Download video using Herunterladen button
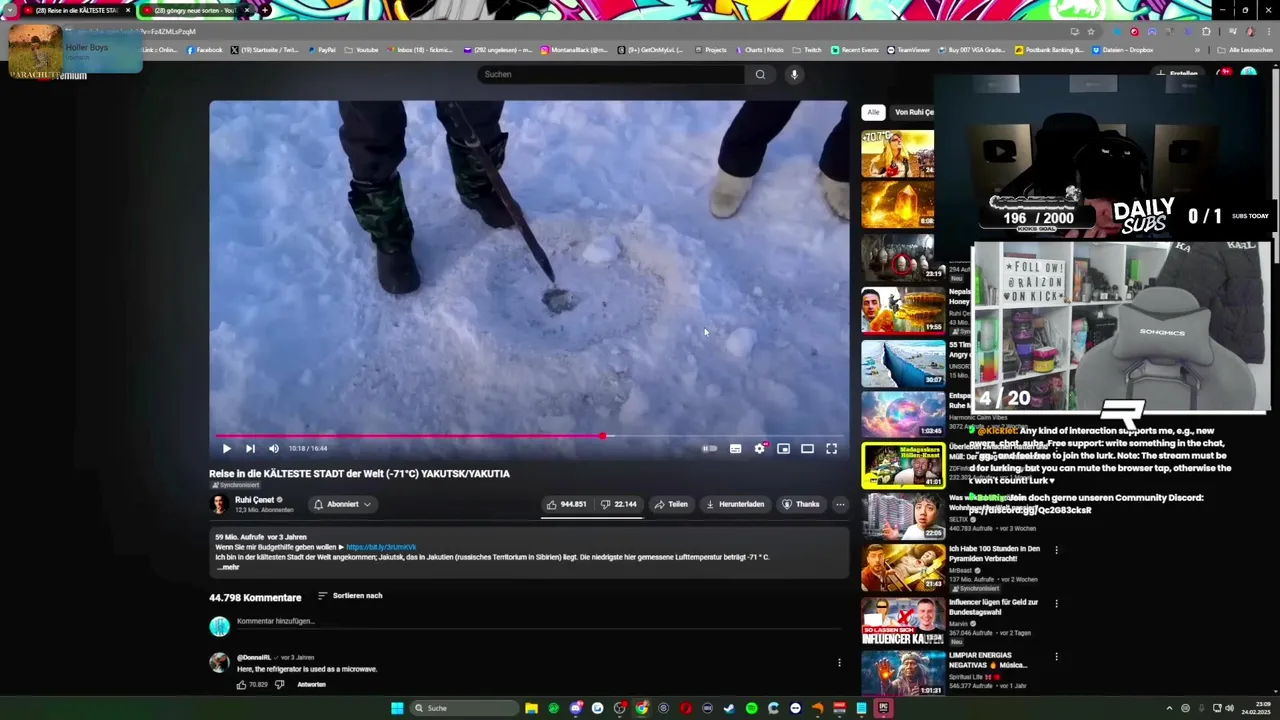The width and height of the screenshot is (1280, 720). (735, 504)
